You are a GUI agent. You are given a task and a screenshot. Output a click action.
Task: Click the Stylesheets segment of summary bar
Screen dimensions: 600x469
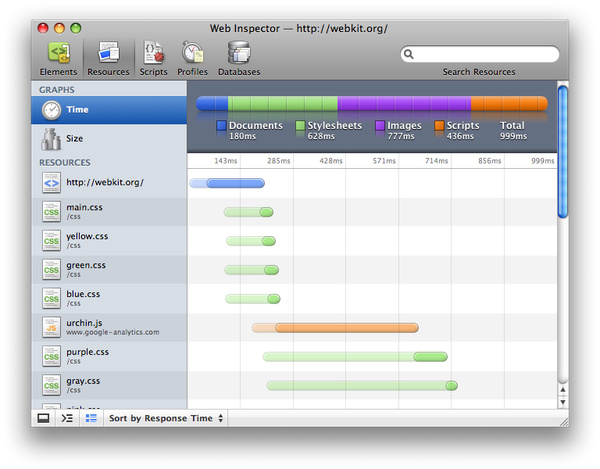pos(283,104)
